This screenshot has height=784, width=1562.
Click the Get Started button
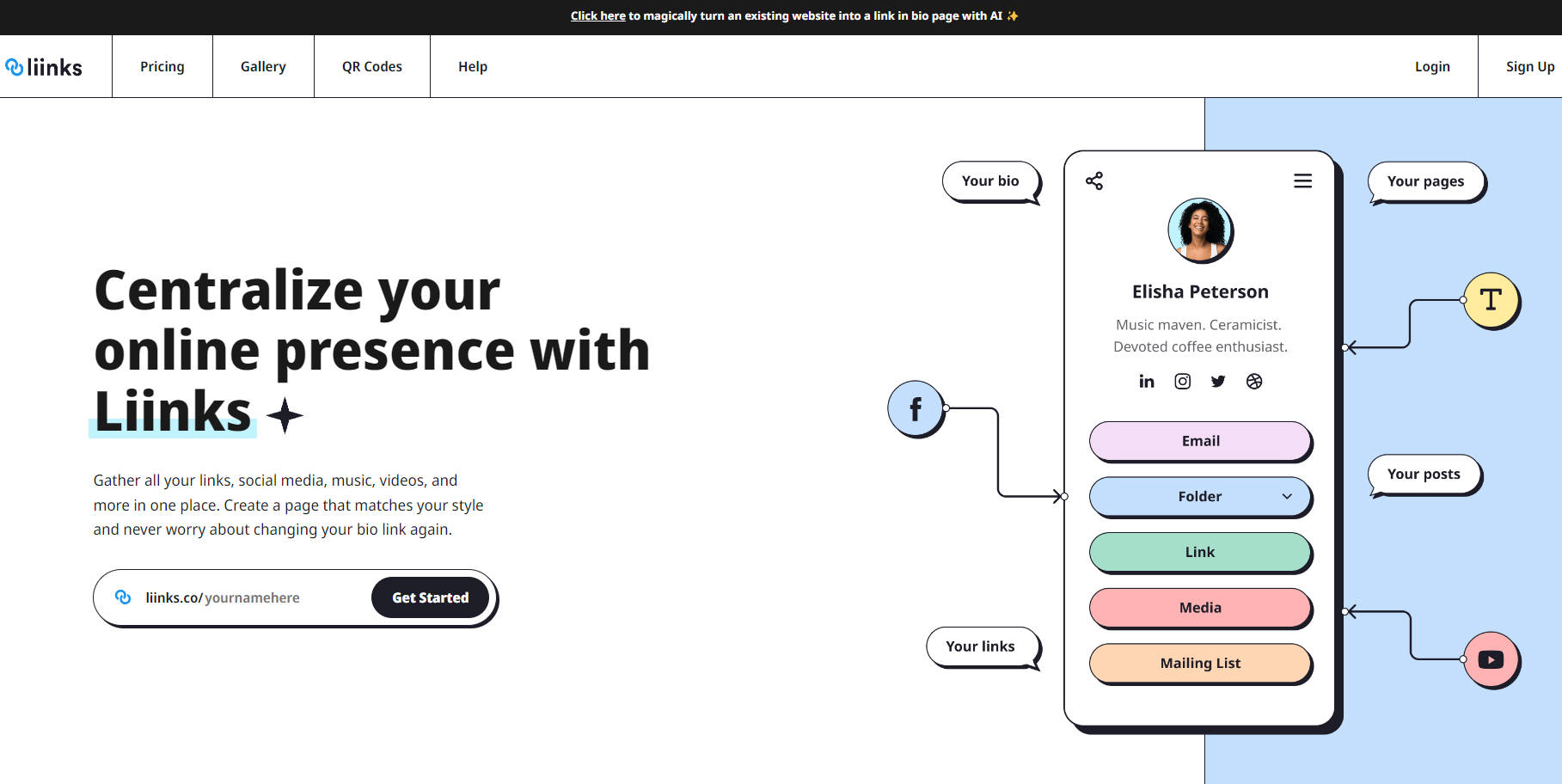(x=430, y=597)
